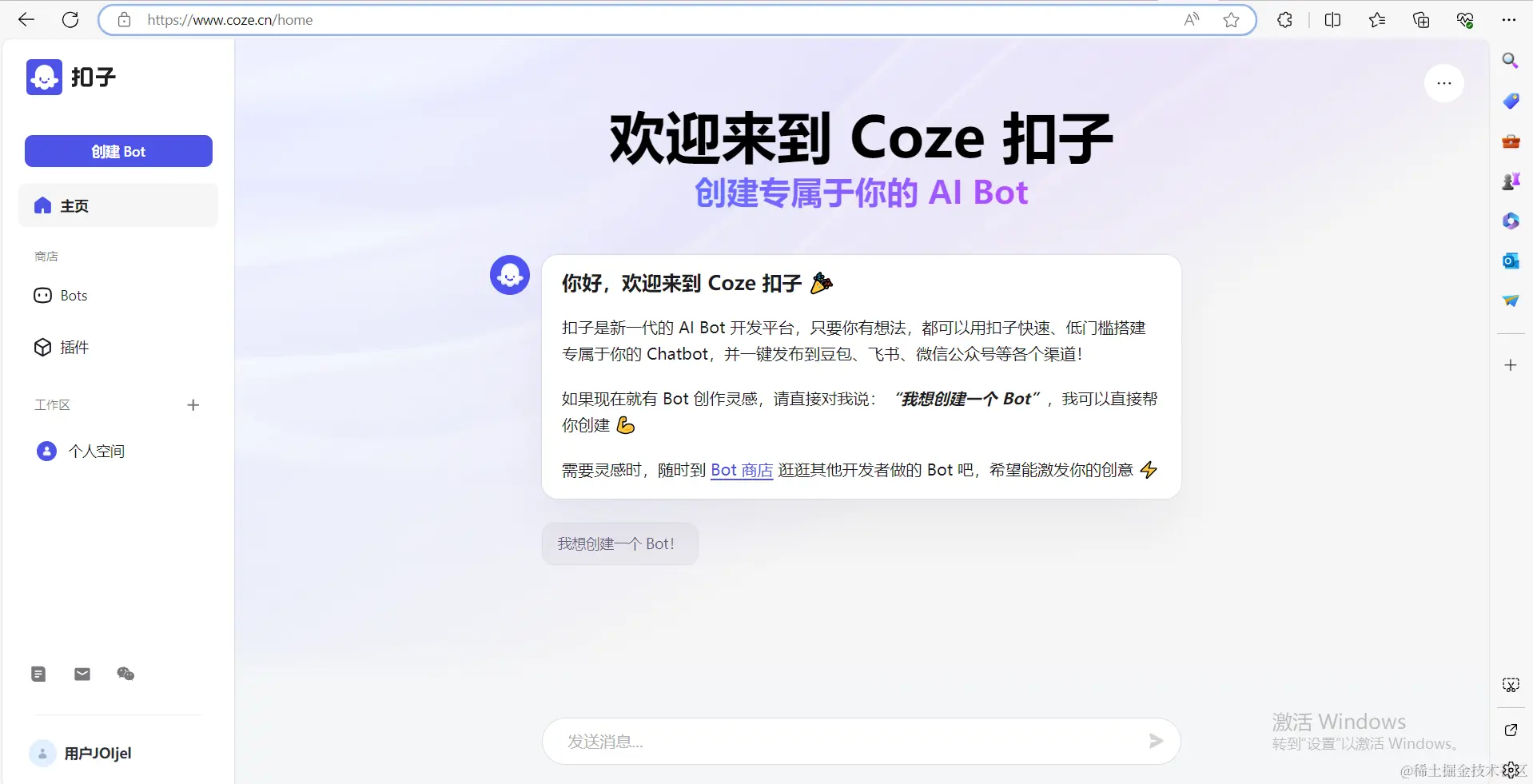Click the 我想创建一个 Bot! suggestion chip
The image size is (1533, 784).
pos(620,543)
